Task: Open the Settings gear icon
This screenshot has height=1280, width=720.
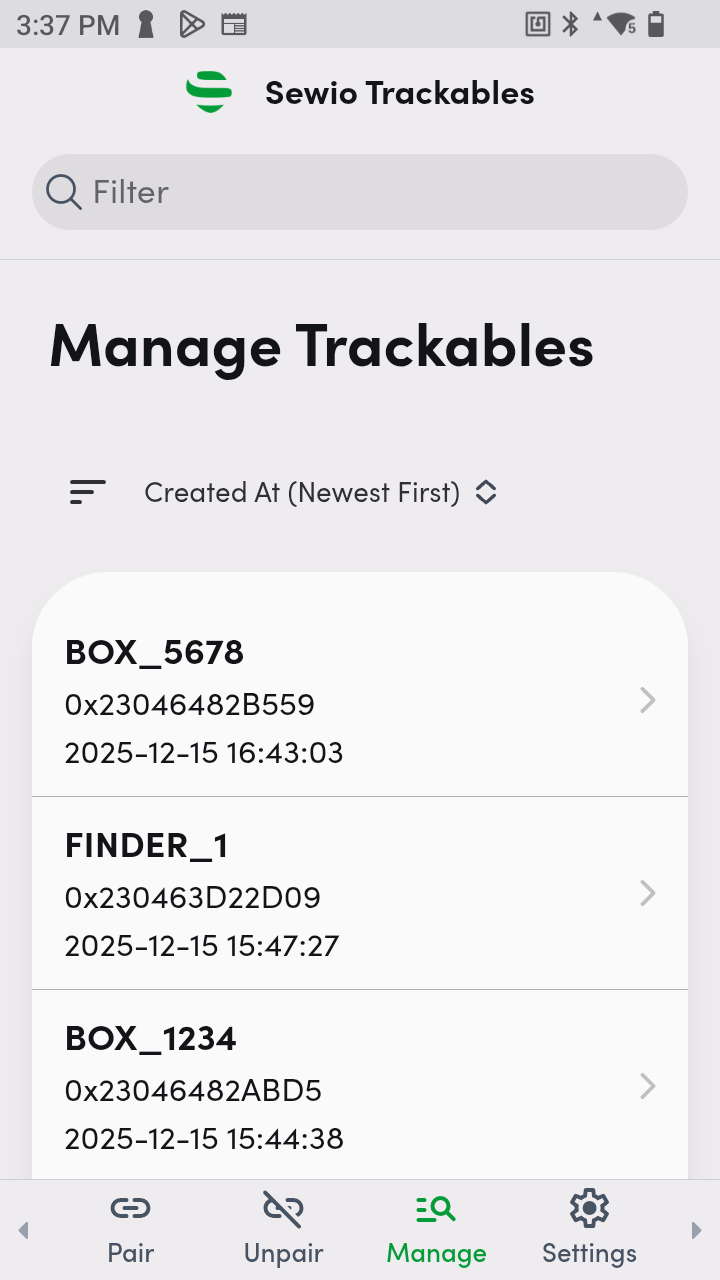Action: point(589,1209)
